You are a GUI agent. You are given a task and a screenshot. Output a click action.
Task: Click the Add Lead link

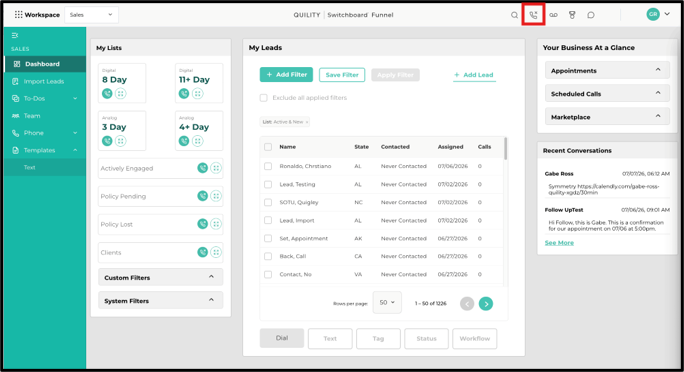pos(474,75)
